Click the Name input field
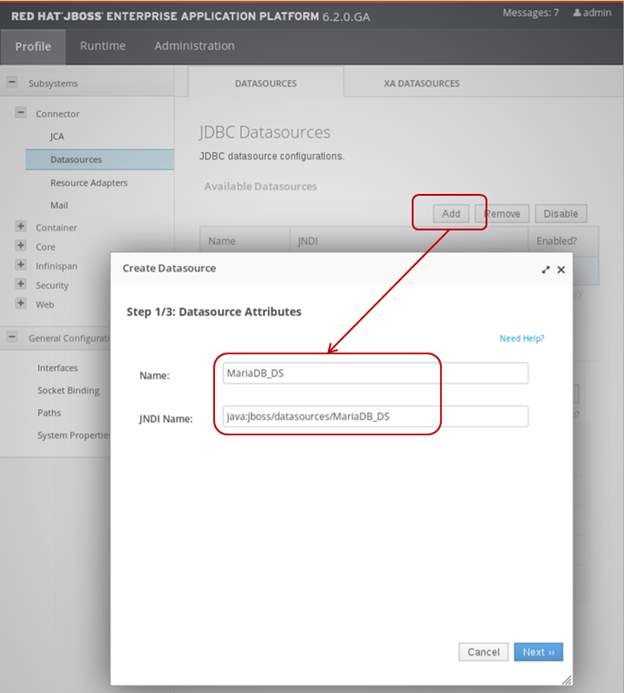 click(x=375, y=374)
